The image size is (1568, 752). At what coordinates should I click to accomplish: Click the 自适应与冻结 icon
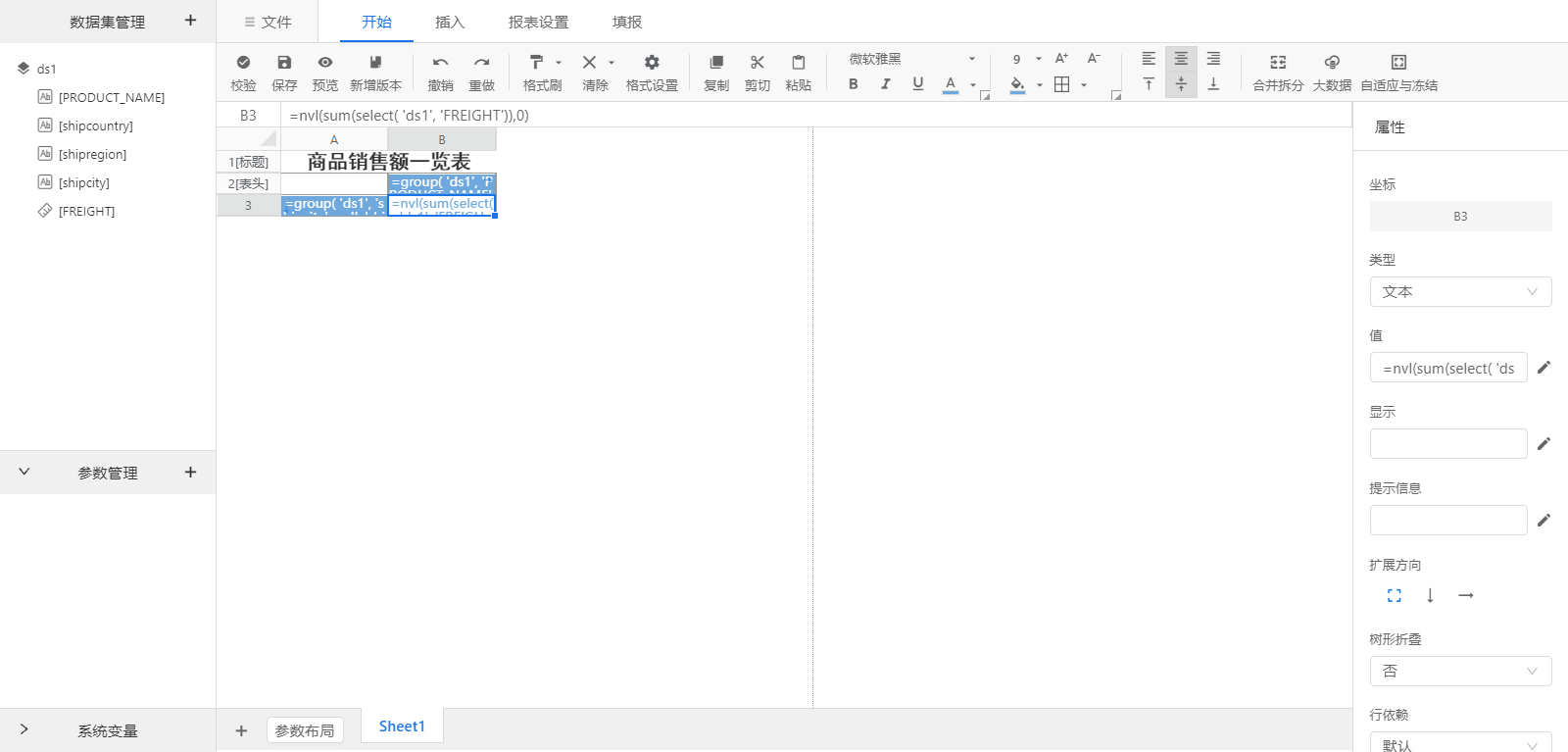pos(1398,62)
